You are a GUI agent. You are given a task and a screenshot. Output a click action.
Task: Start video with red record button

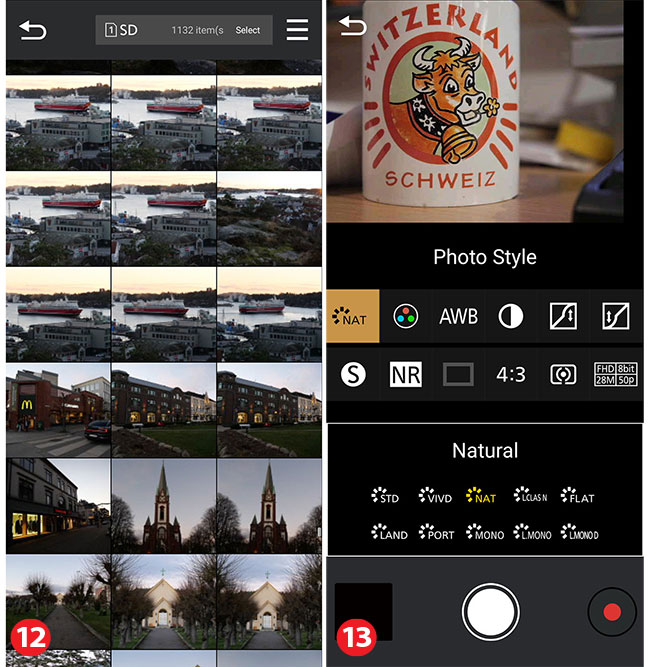tap(612, 611)
